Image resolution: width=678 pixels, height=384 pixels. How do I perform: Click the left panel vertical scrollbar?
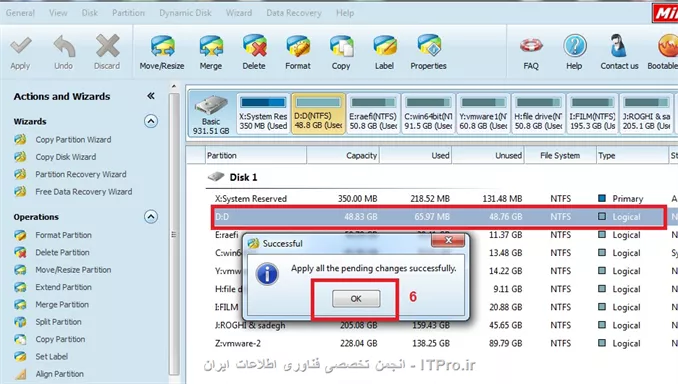[x=174, y=234]
